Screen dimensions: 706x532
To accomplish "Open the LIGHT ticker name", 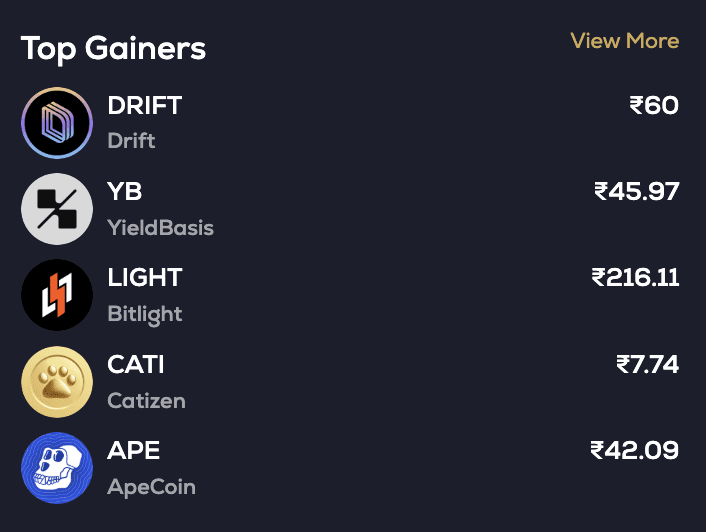I will [145, 277].
